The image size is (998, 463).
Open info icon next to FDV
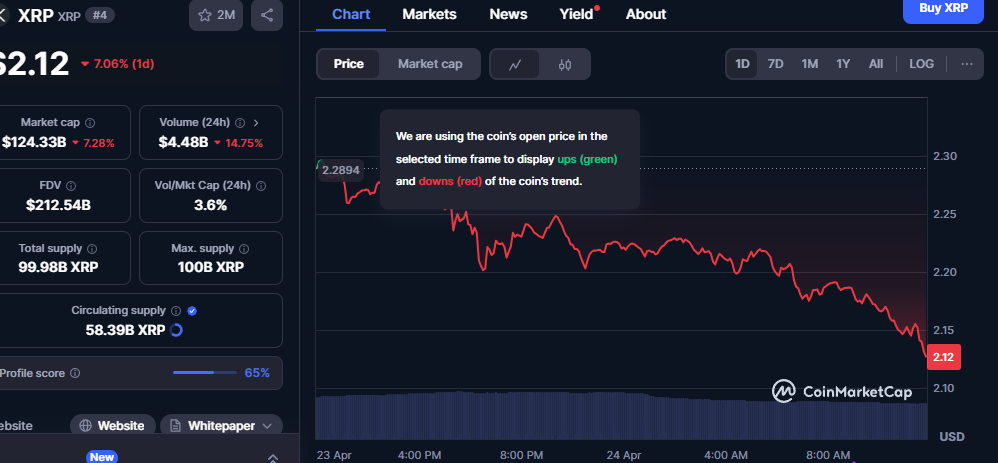tap(71, 185)
